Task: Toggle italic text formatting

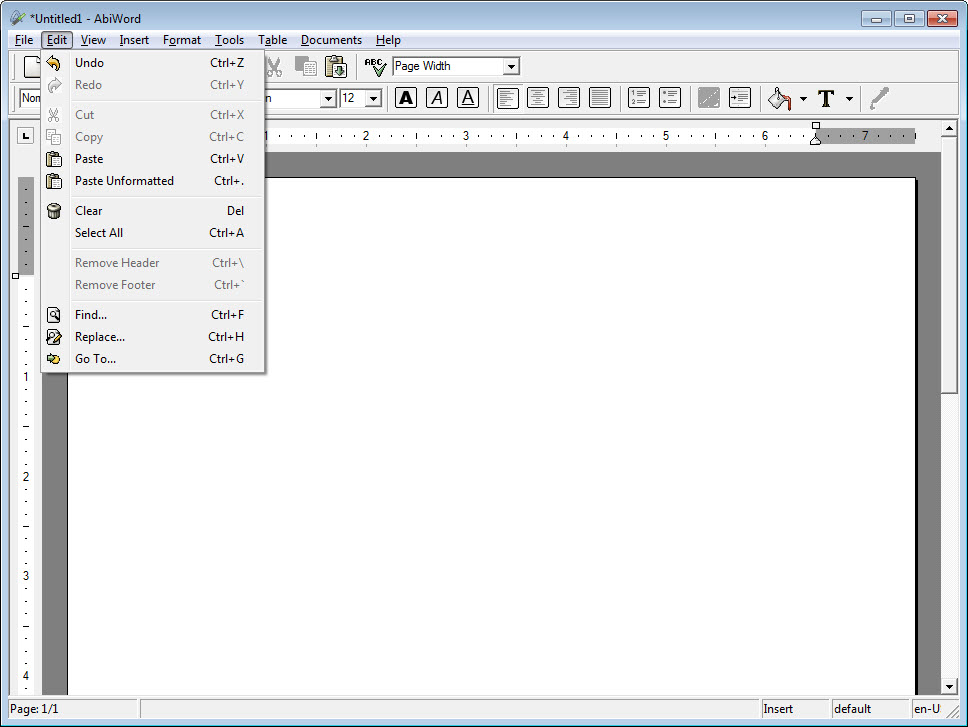Action: 437,98
